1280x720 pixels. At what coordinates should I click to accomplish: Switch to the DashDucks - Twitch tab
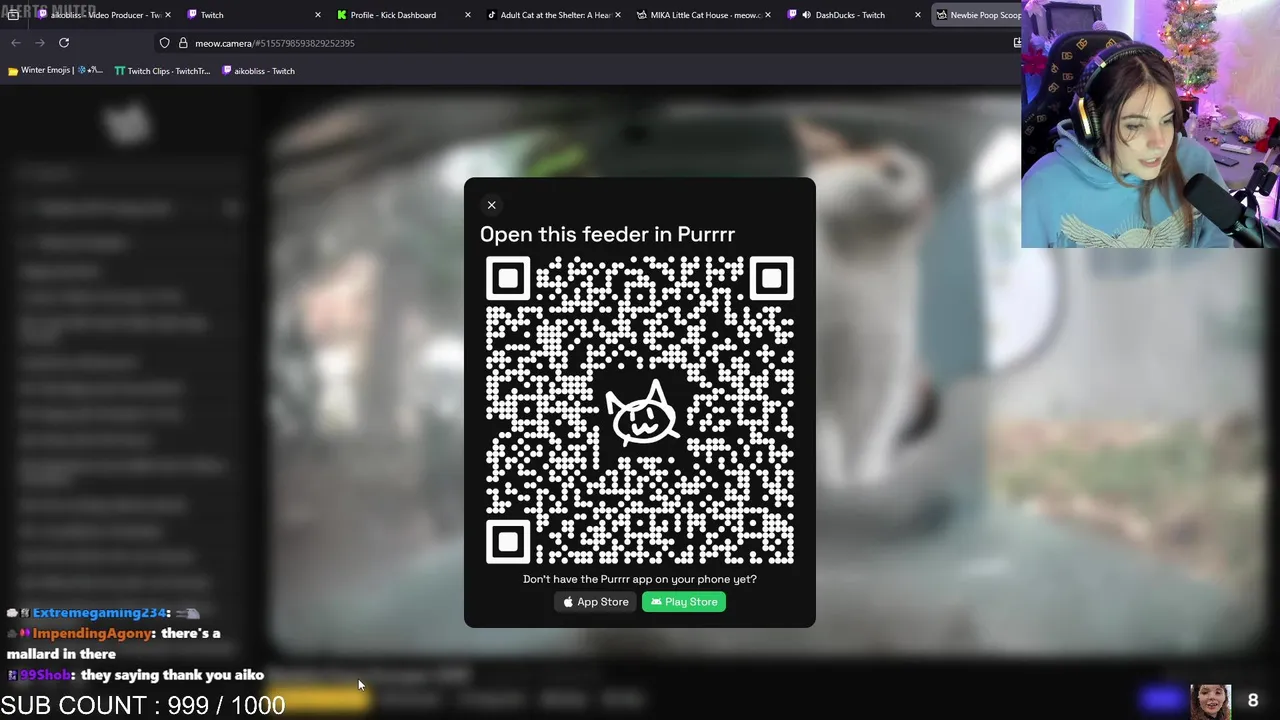point(852,15)
